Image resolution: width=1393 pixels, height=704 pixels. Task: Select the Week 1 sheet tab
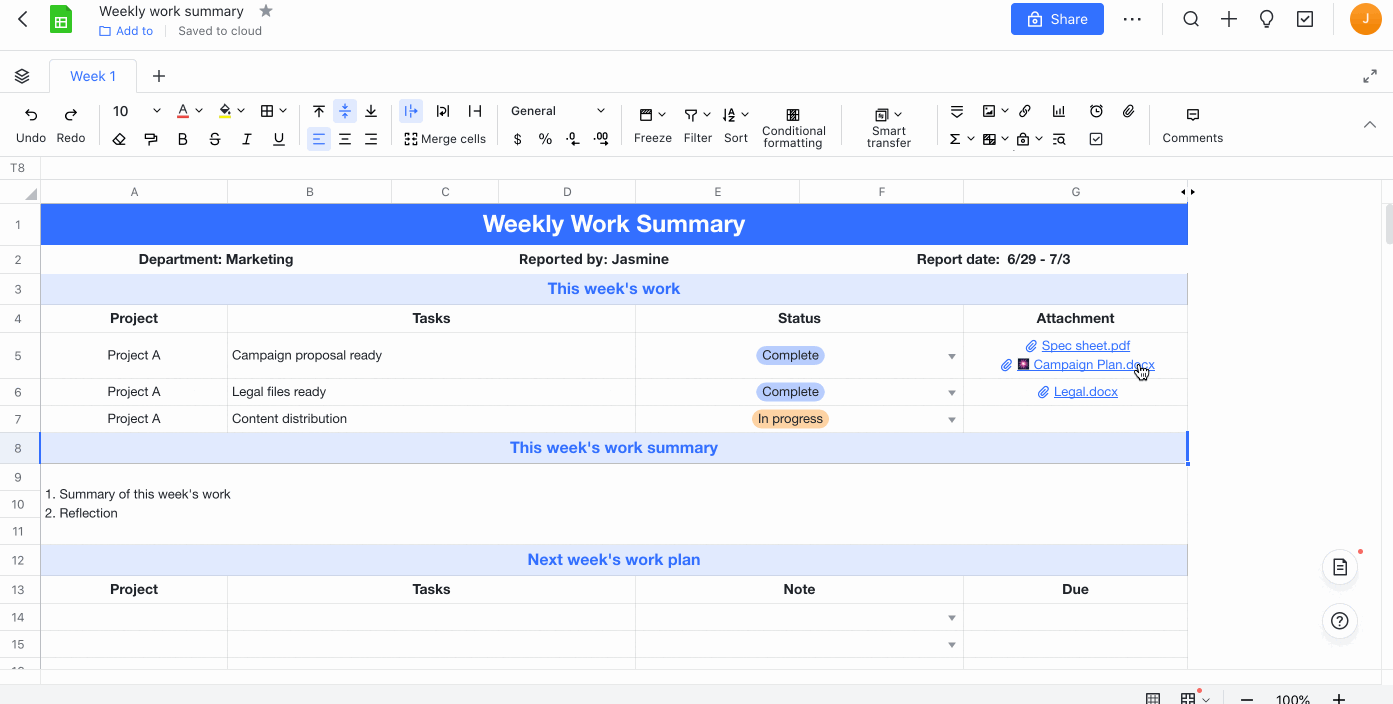click(x=93, y=76)
